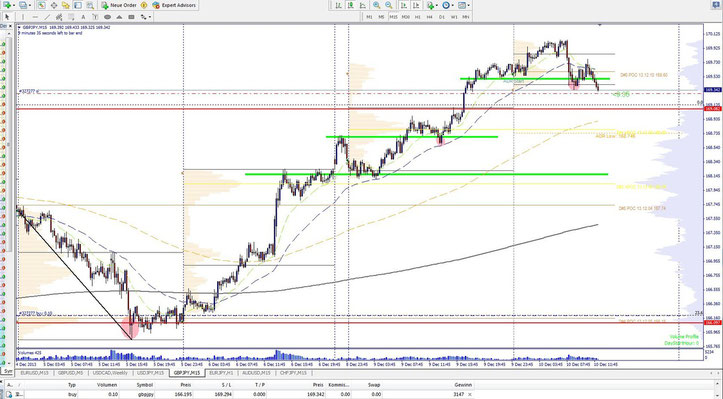
Task: Select the H1 timeframe button
Action: click(x=417, y=17)
